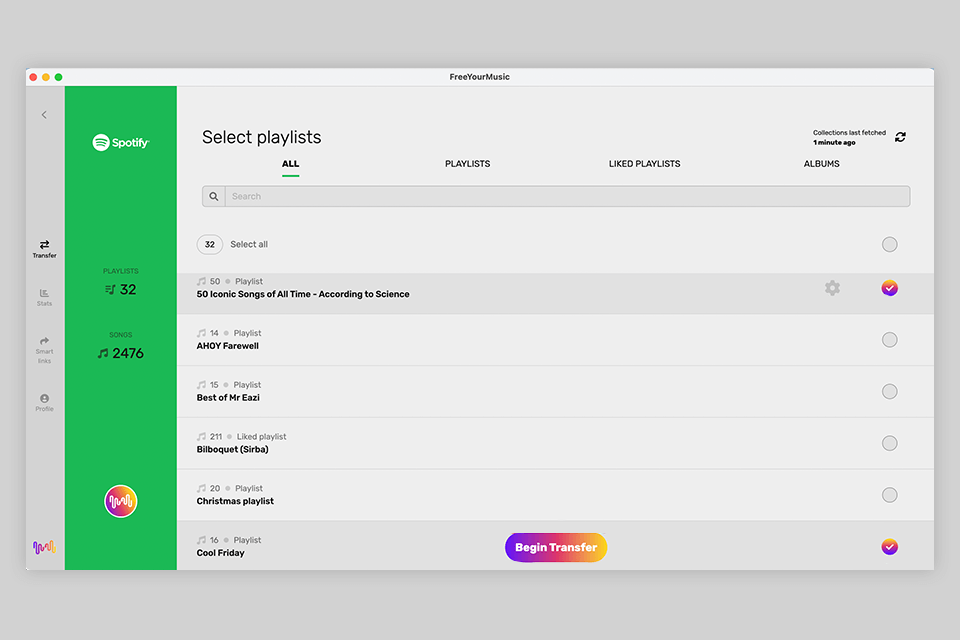Click the Spotify logo in green panel

121,142
